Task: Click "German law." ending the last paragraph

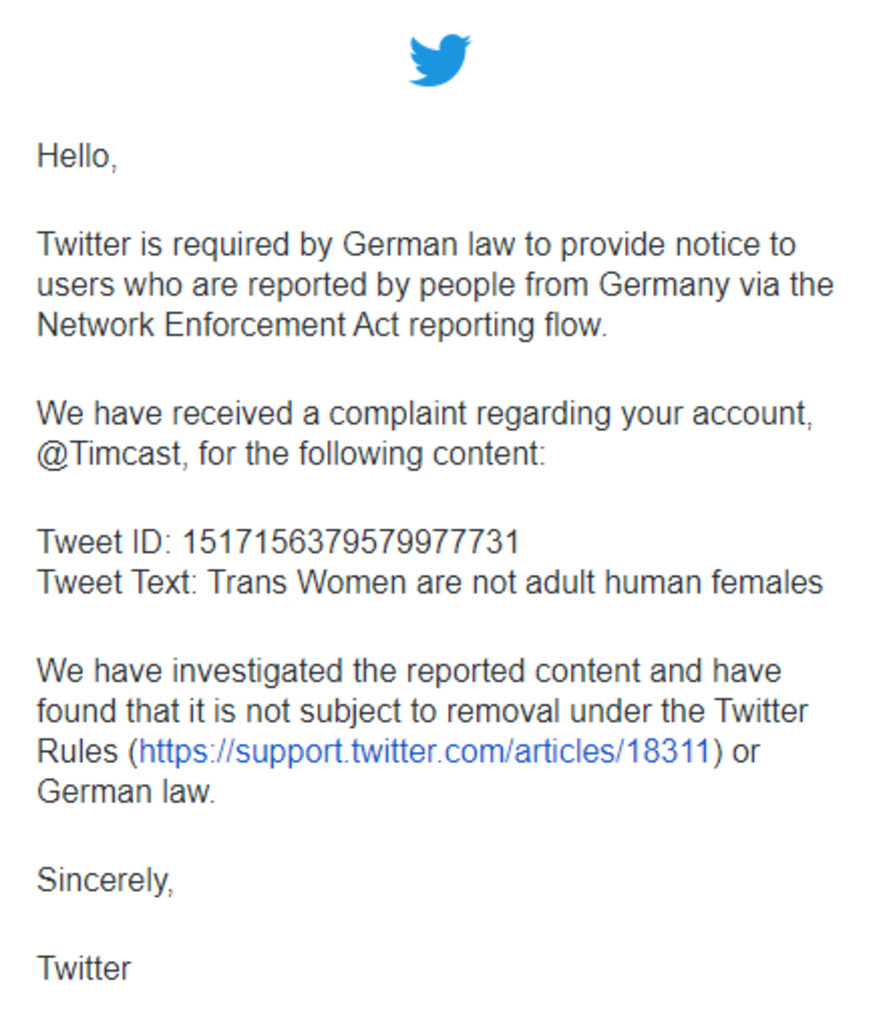Action: coord(126,792)
